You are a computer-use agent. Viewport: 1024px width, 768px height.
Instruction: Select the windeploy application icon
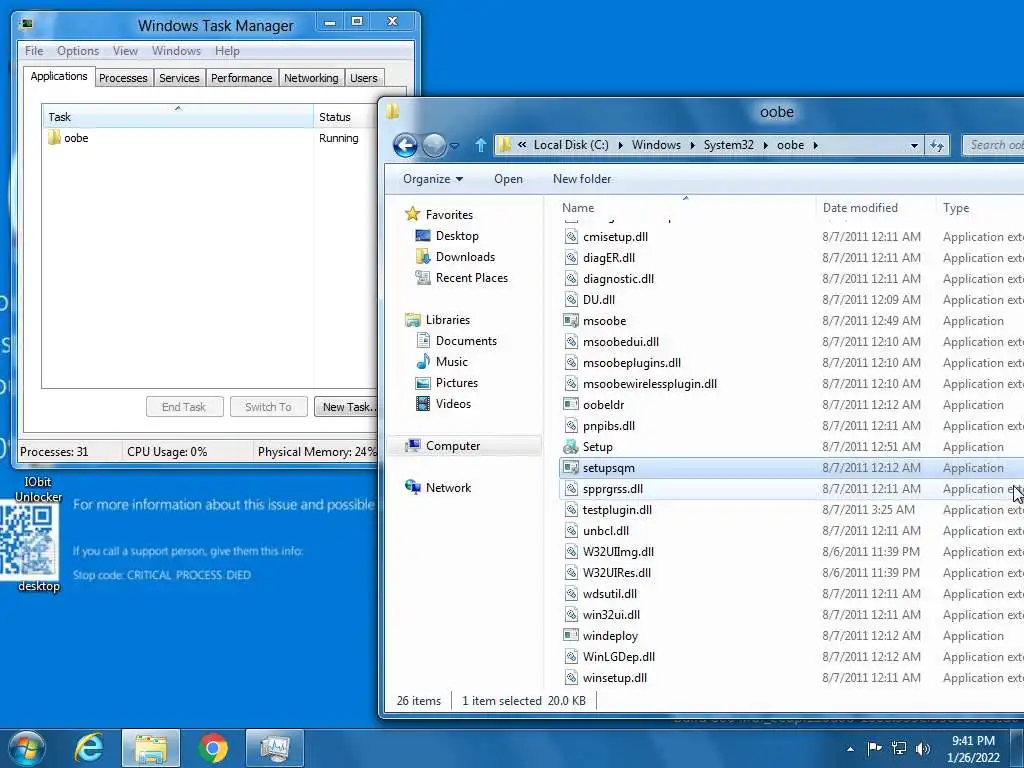(x=571, y=635)
